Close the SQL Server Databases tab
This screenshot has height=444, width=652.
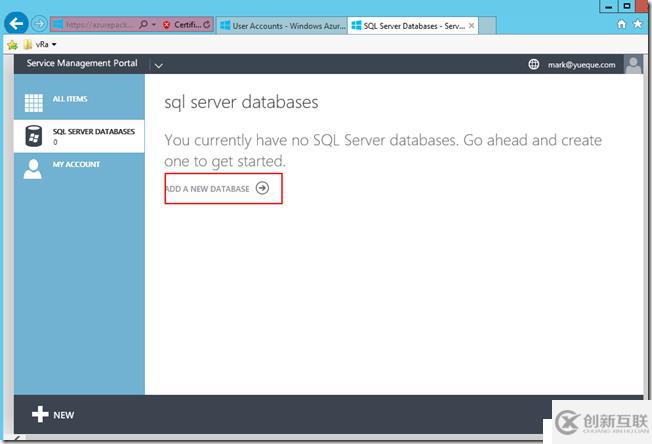472,26
